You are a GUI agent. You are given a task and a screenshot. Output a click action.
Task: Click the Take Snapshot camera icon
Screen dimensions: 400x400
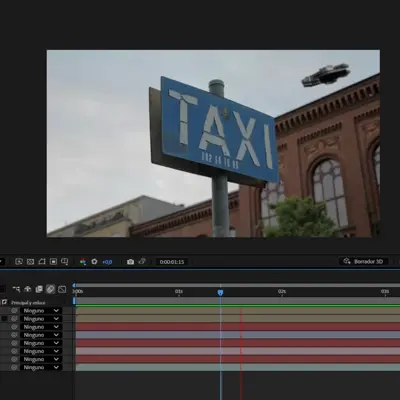(x=130, y=262)
